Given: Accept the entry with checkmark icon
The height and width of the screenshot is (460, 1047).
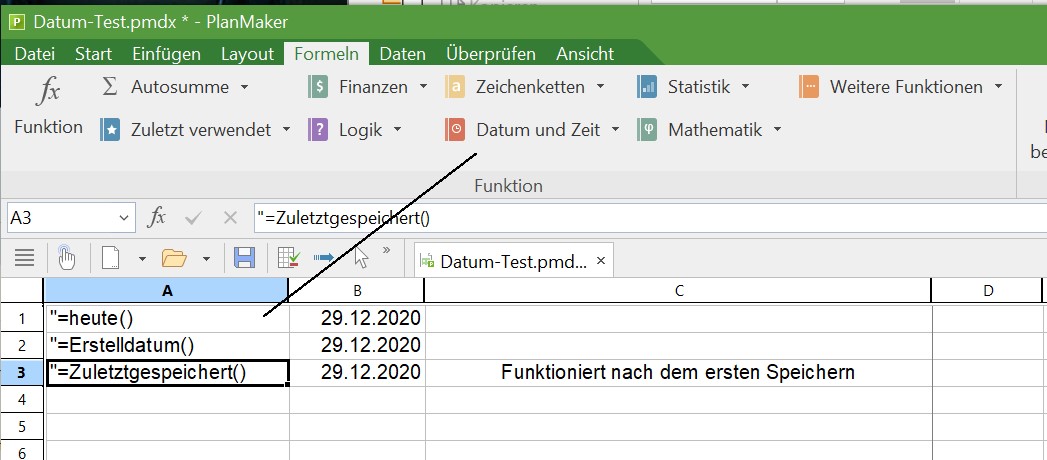Looking at the screenshot, I should [x=194, y=217].
